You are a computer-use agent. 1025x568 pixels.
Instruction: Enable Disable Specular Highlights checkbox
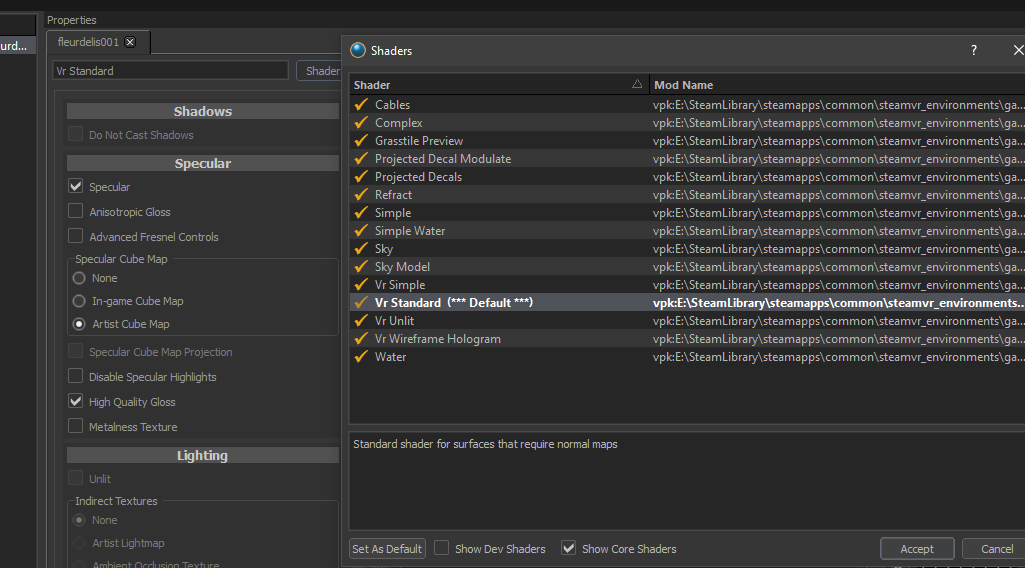coord(76,376)
